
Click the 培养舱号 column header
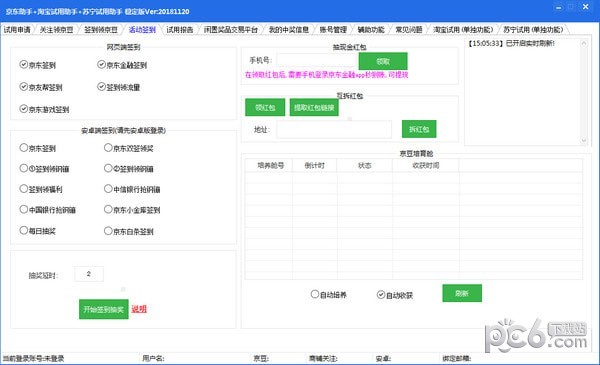[x=271, y=166]
